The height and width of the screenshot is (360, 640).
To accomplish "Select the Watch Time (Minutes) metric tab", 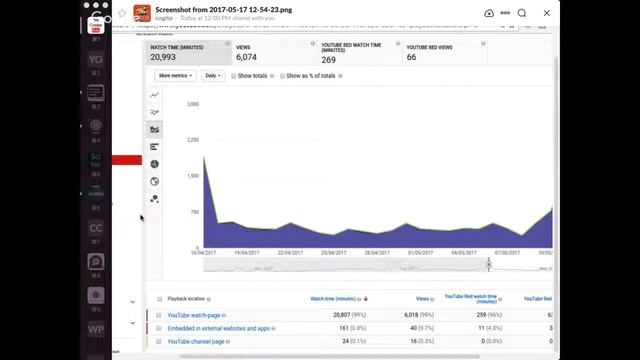I will coord(188,53).
